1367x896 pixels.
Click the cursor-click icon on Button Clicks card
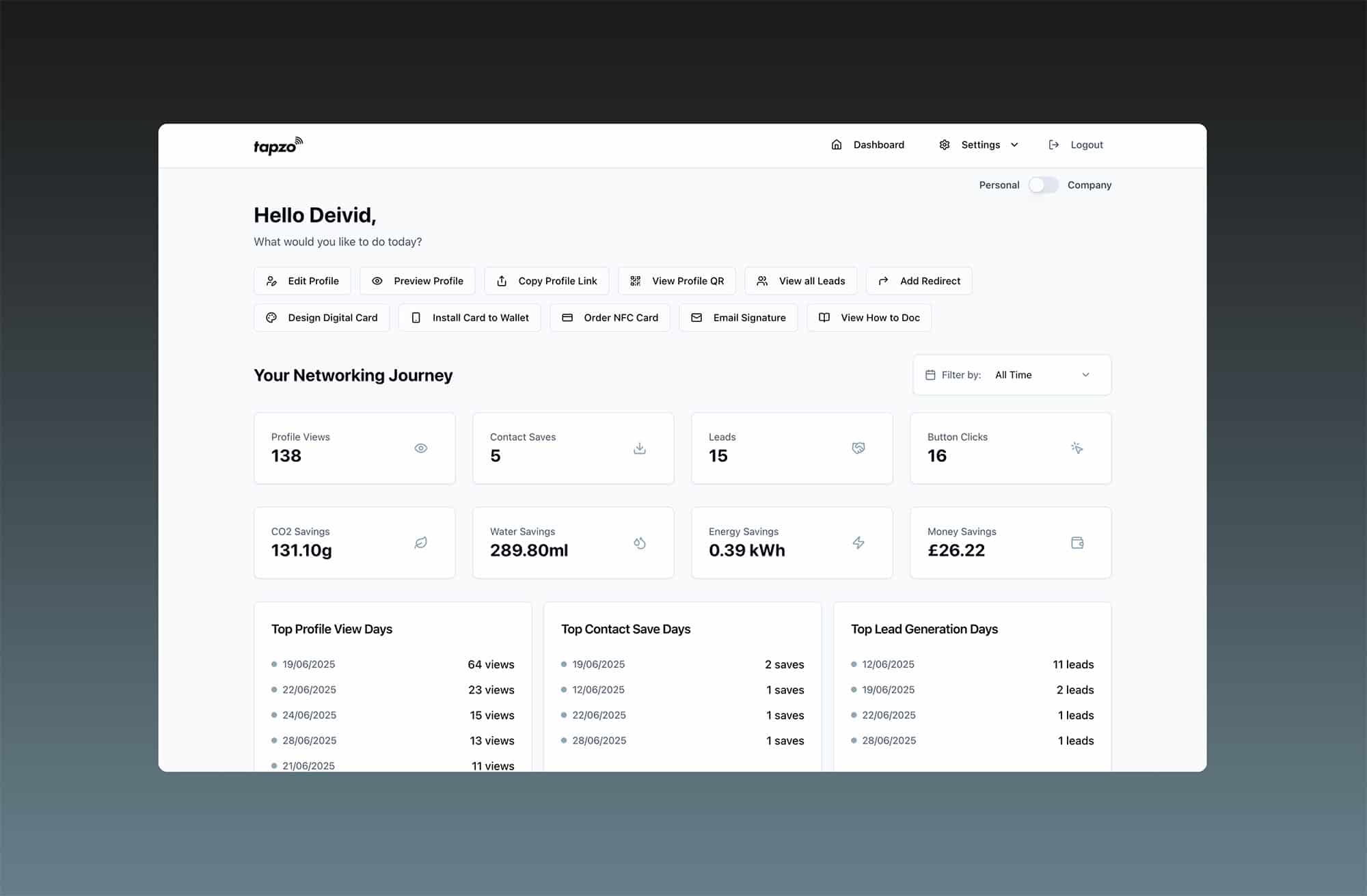(1077, 448)
